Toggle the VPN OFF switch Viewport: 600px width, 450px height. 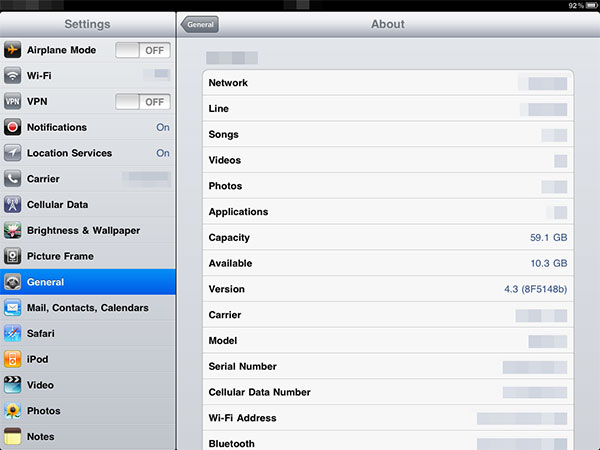click(x=143, y=102)
